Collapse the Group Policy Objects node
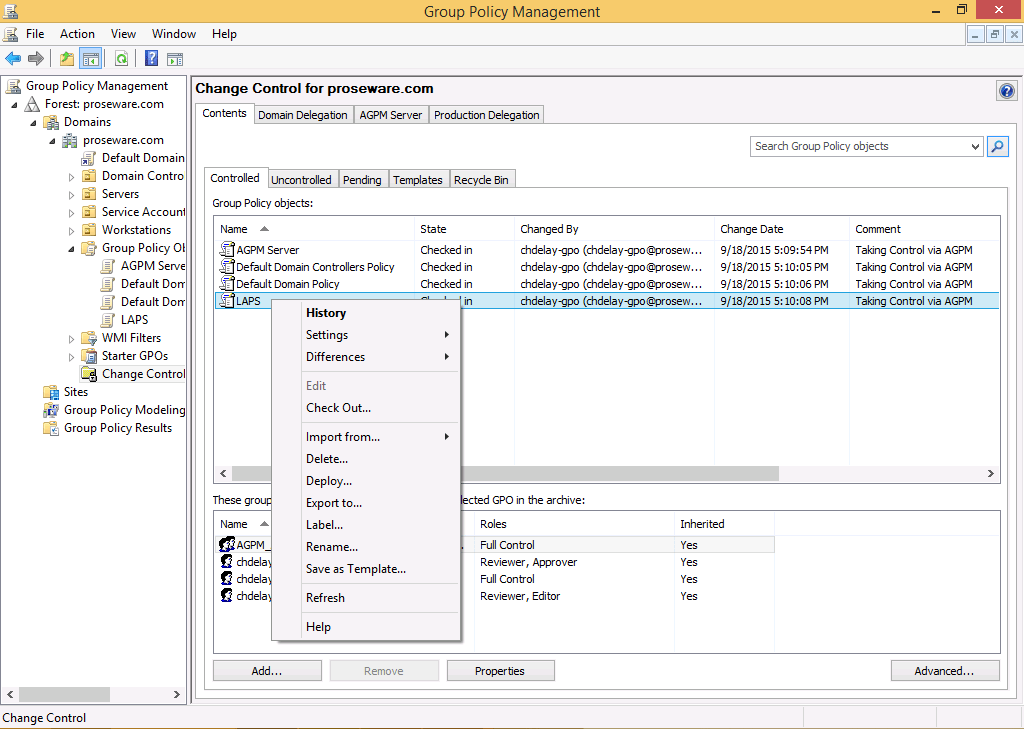The width and height of the screenshot is (1024, 729). (x=72, y=248)
